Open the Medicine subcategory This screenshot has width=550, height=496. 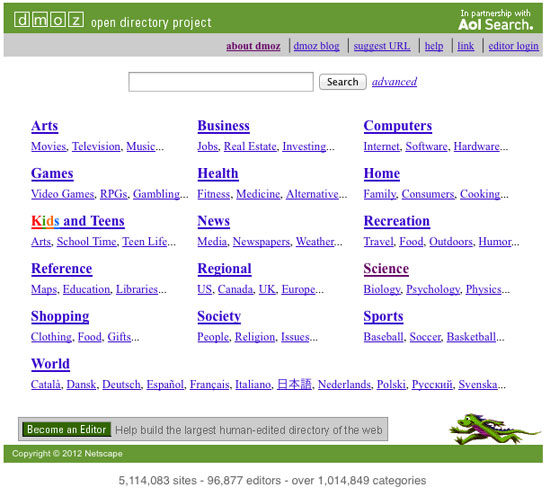(258, 194)
